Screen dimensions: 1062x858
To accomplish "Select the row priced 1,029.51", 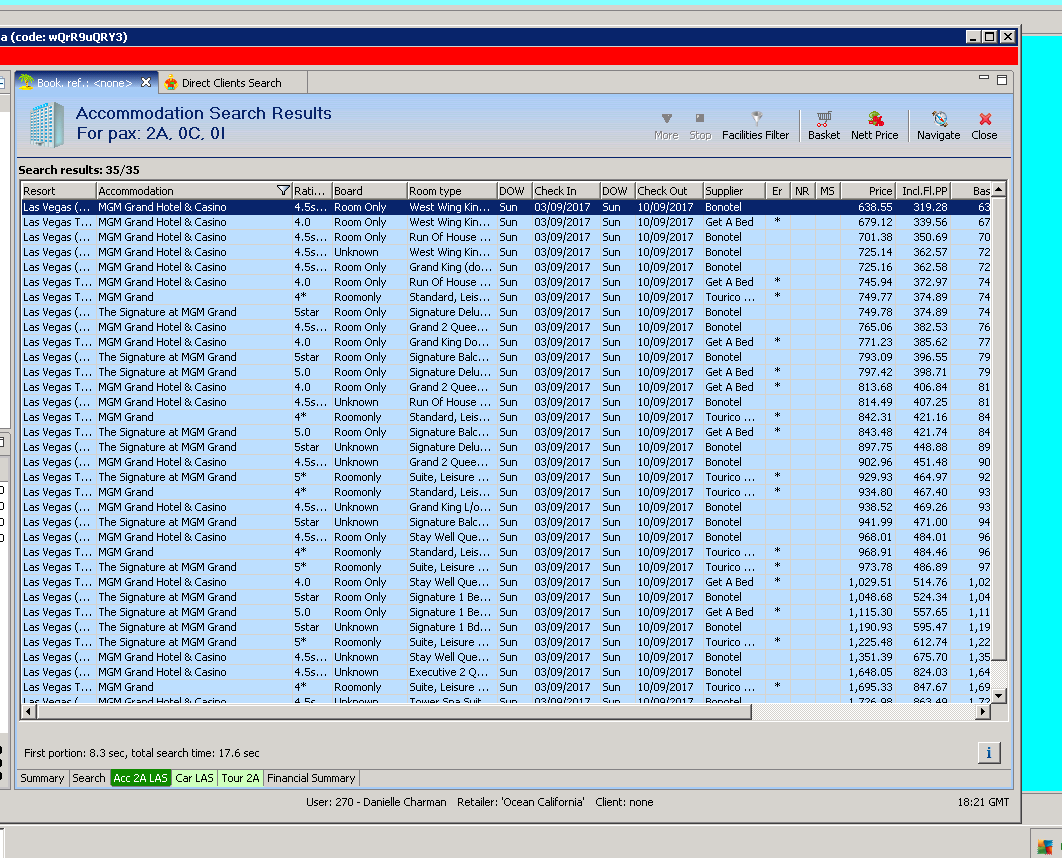I will pos(506,582).
